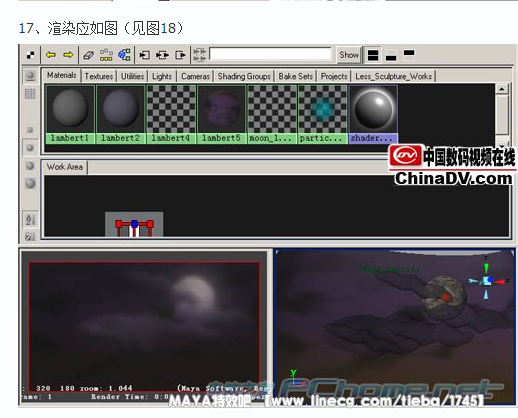Screen dimensions: 518x418
Task: Show top and bottom tabs layout icon
Action: [x=373, y=55]
